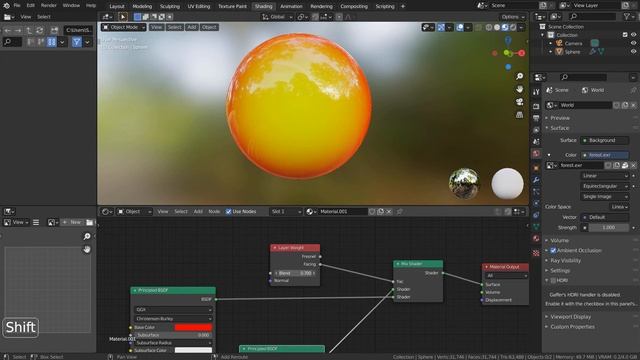Open the Window menu
The width and height of the screenshot is (640, 360).
coord(71,6)
